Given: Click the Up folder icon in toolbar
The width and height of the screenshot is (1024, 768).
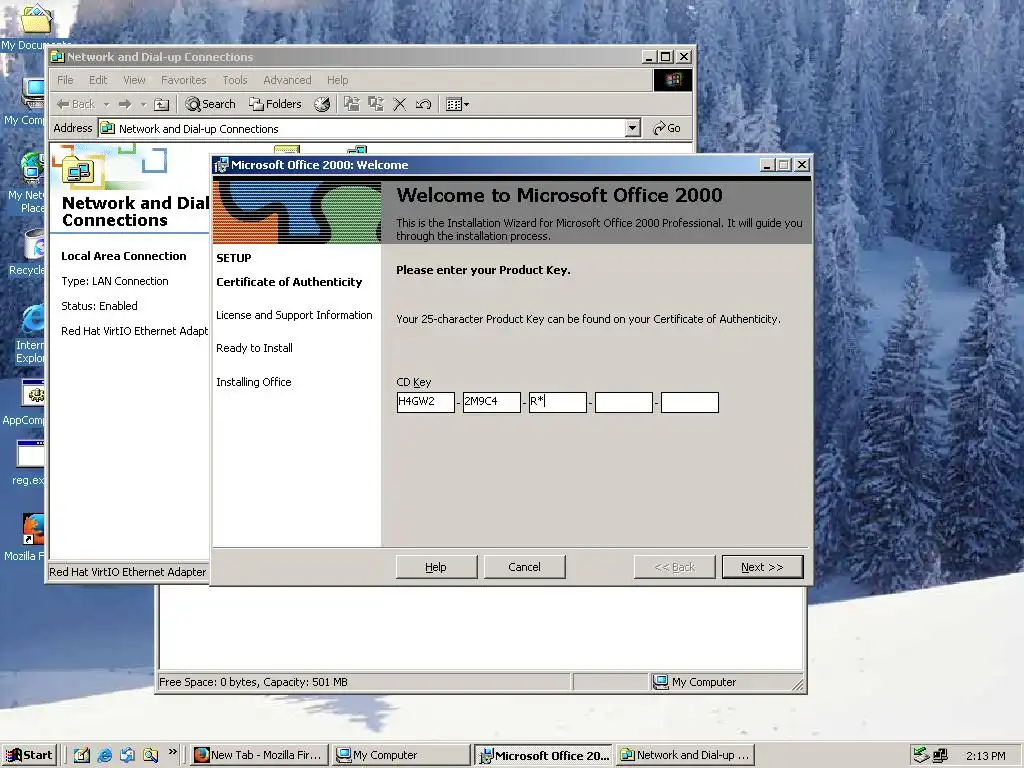Looking at the screenshot, I should click(161, 104).
